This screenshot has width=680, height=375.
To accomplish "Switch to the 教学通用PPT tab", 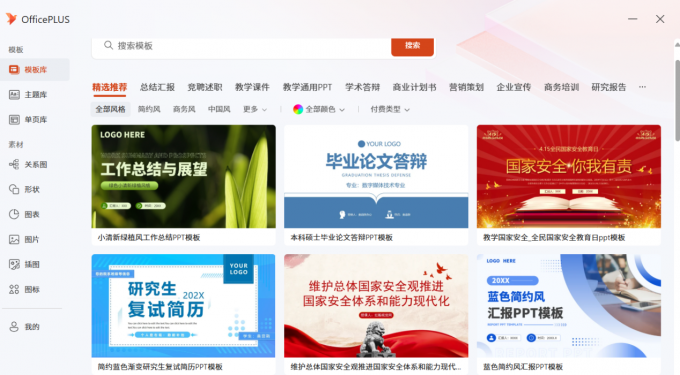I will [x=307, y=87].
